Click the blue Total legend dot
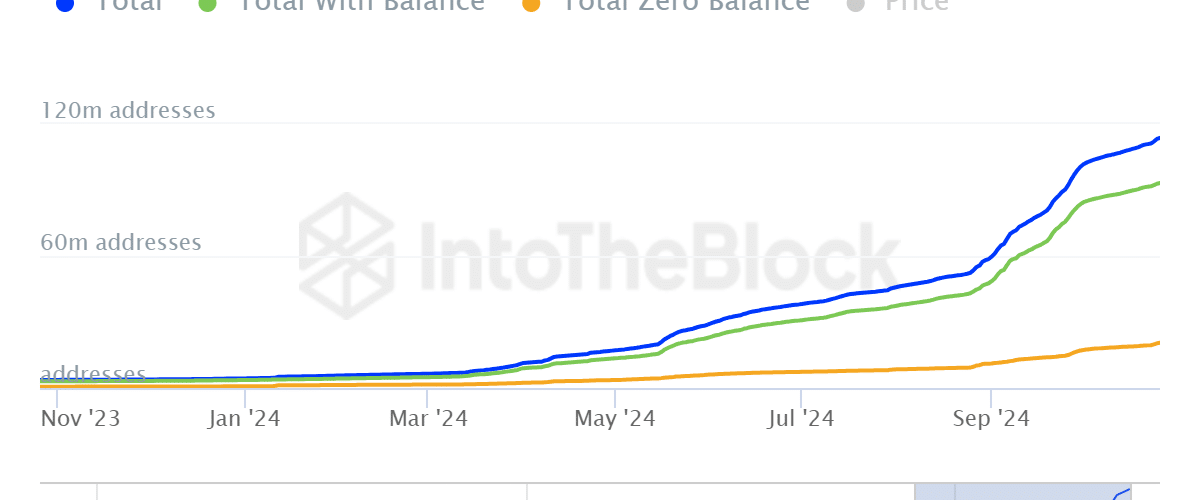 click(x=66, y=4)
